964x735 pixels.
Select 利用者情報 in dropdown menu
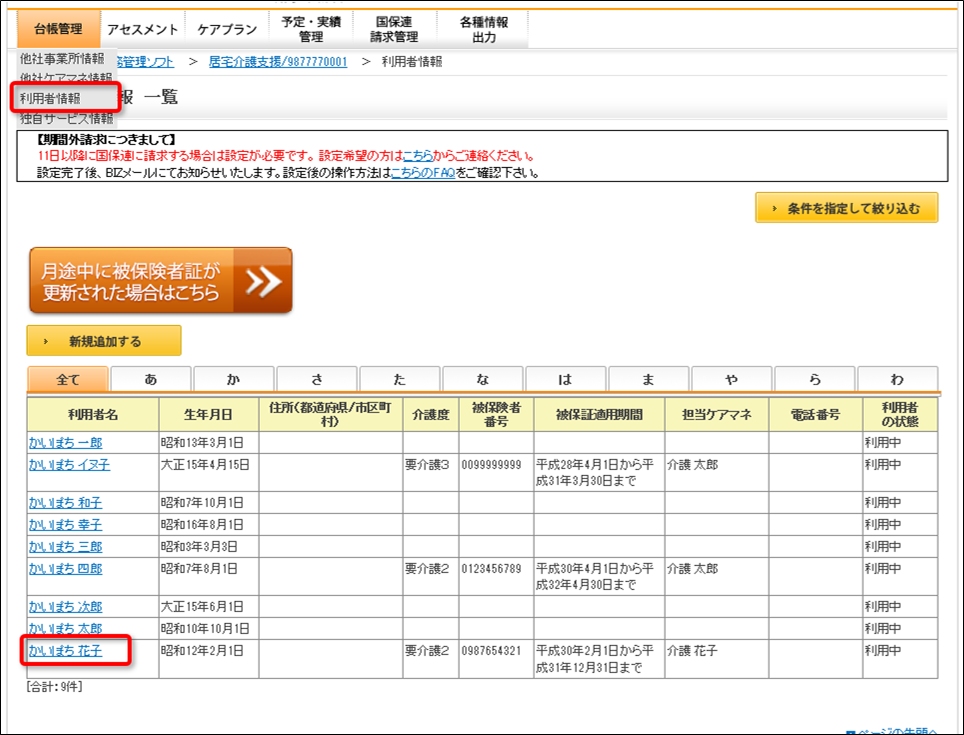[50, 98]
